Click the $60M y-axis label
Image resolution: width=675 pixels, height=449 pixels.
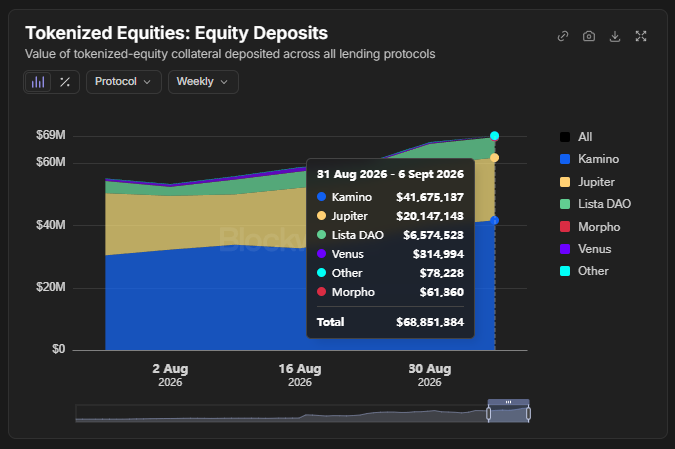click(x=51, y=162)
